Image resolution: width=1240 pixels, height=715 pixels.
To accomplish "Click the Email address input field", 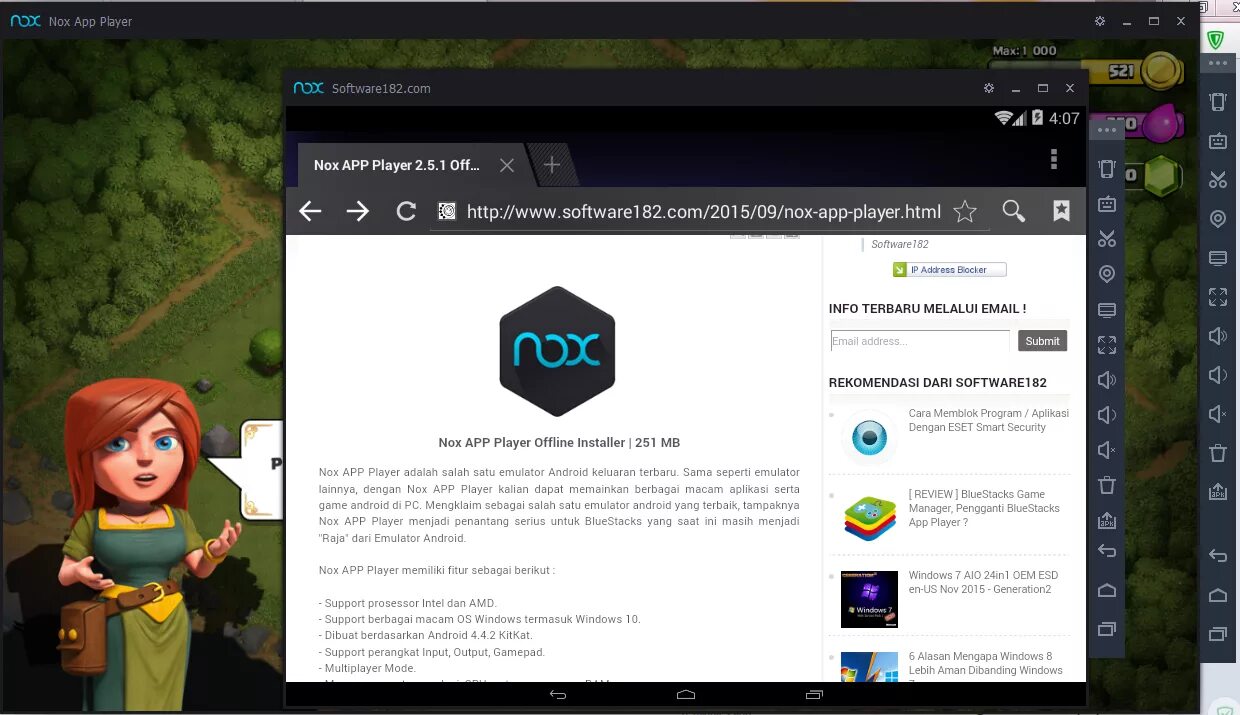I will click(x=920, y=341).
